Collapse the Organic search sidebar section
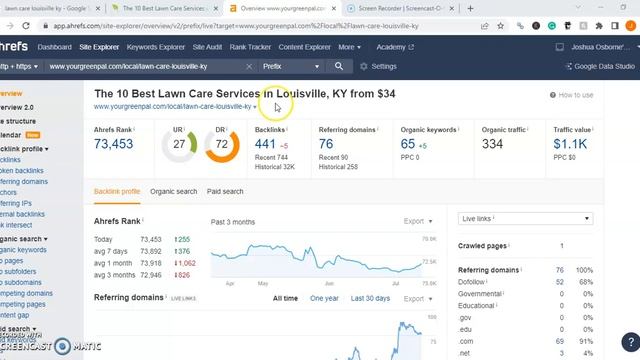The width and height of the screenshot is (640, 360). [x=24, y=239]
